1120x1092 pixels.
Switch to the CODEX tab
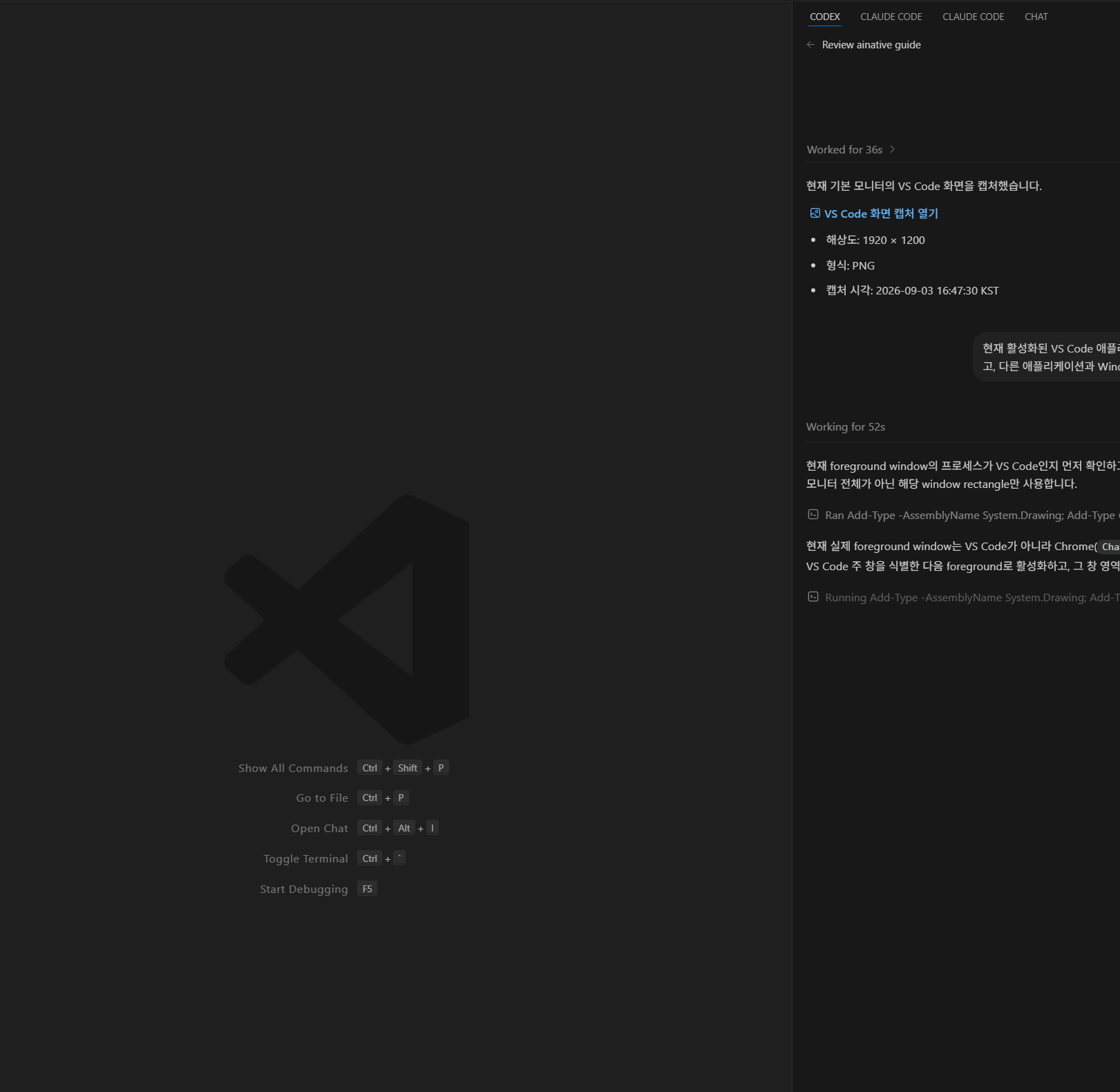click(824, 17)
